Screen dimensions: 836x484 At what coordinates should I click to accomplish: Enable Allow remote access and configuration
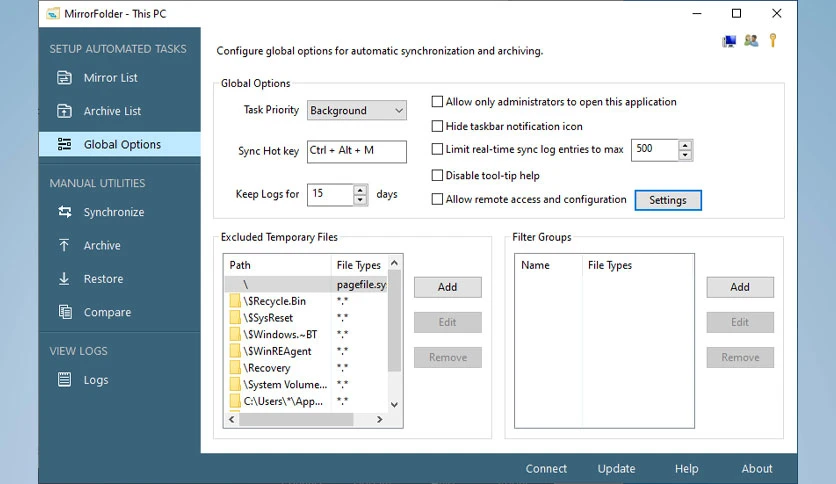pyautogui.click(x=437, y=199)
